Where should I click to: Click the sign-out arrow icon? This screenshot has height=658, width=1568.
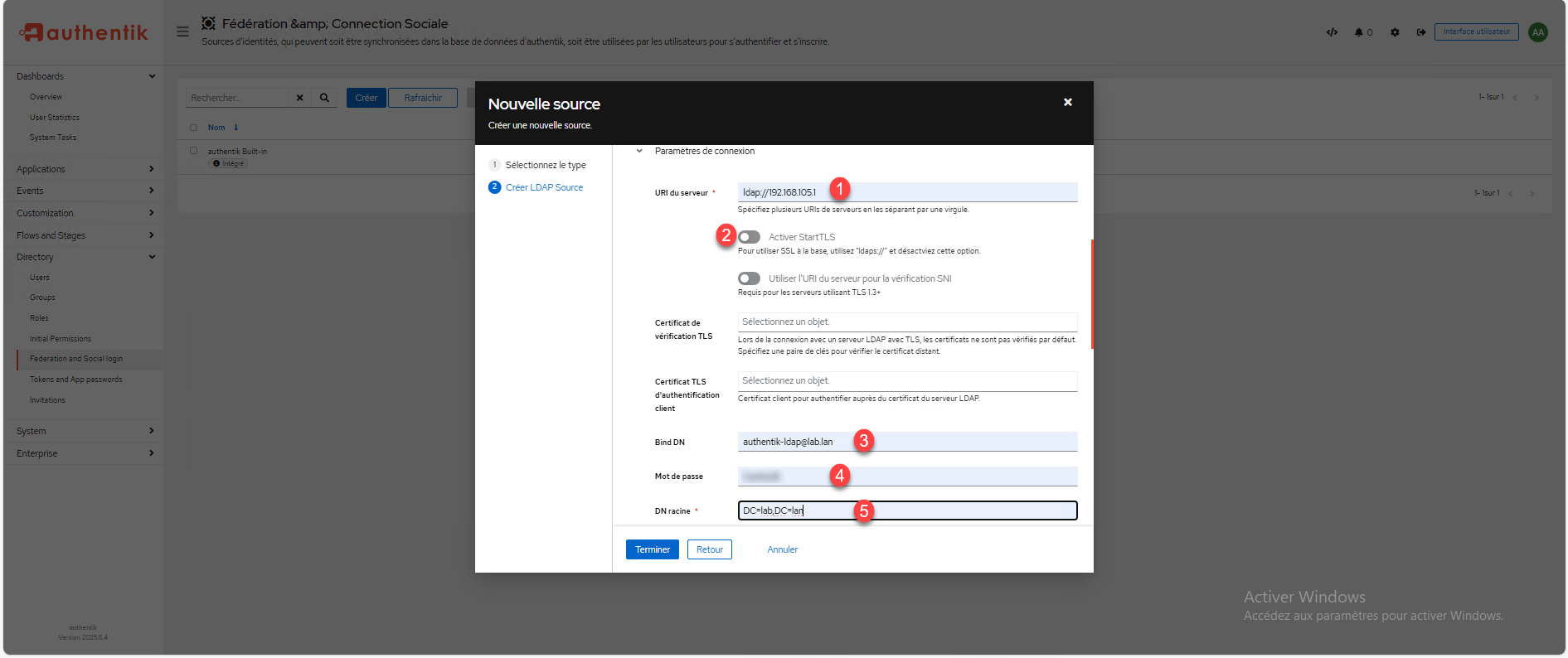pyautogui.click(x=1420, y=32)
